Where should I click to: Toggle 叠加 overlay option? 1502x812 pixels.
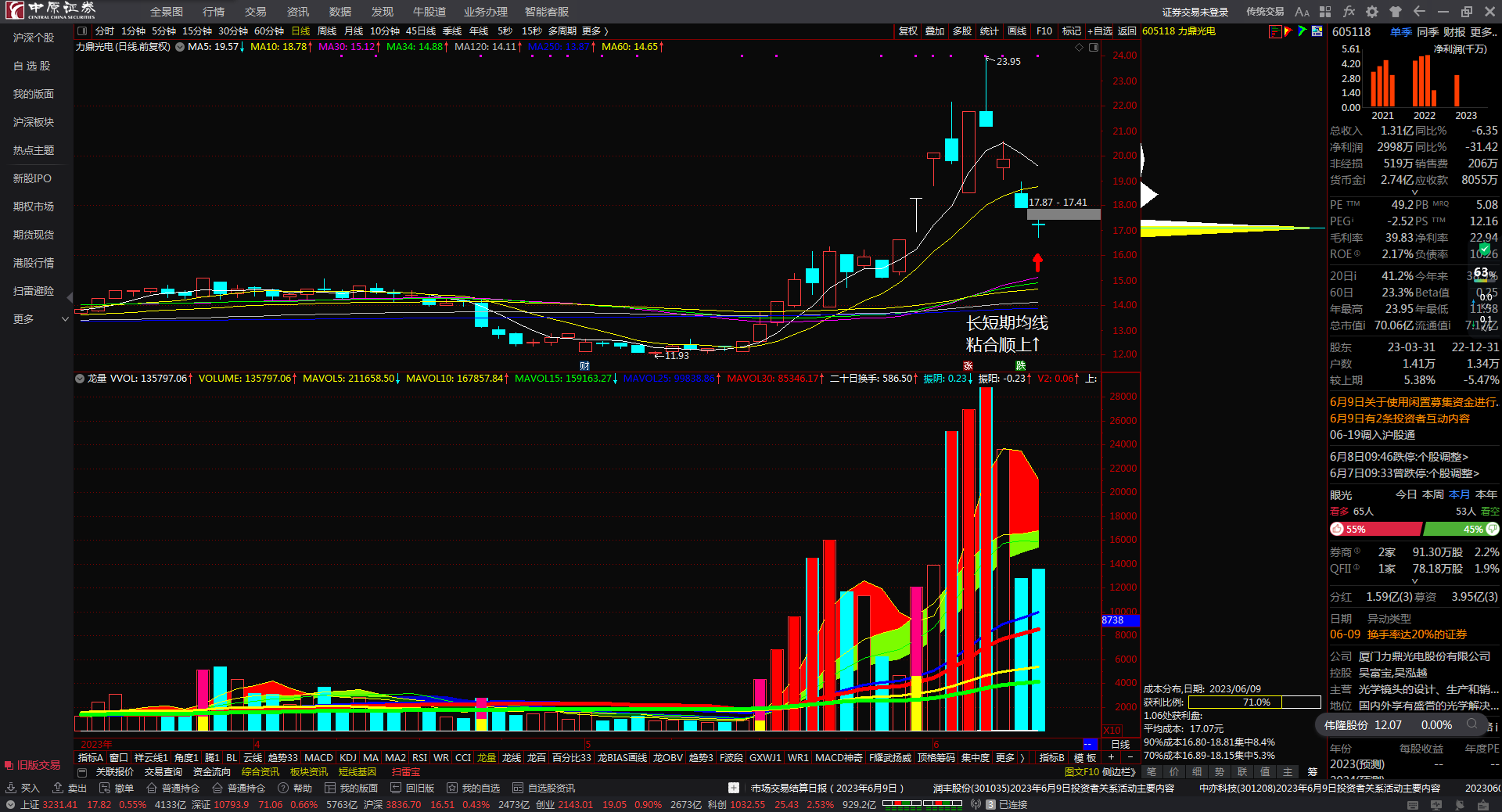click(x=935, y=31)
